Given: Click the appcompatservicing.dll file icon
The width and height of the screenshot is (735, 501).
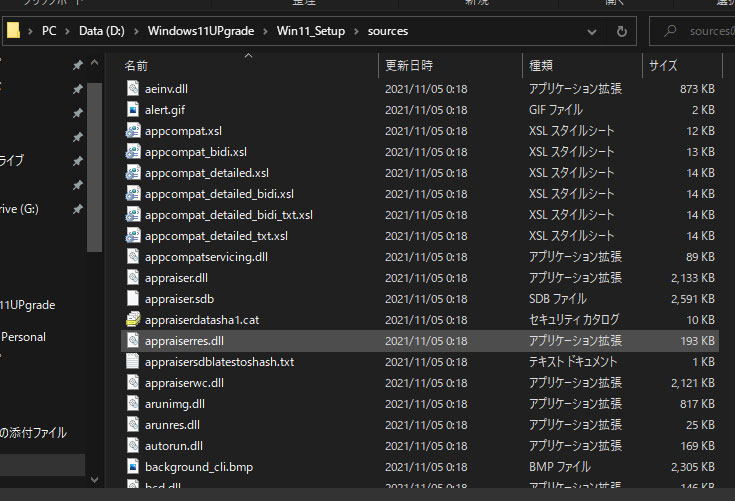Looking at the screenshot, I should 133,257.
